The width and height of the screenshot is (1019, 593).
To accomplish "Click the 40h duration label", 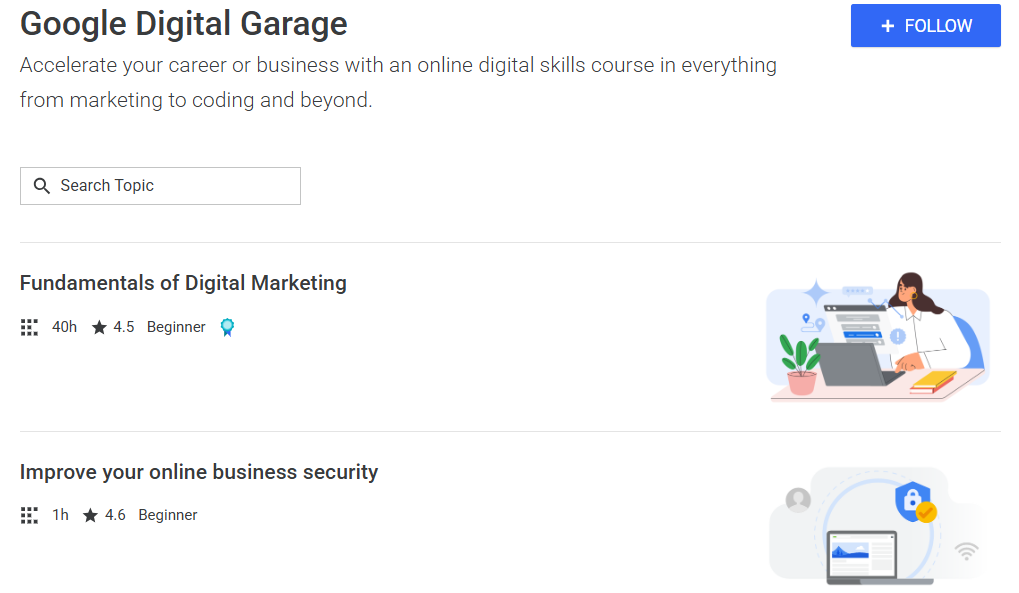I will point(64,326).
